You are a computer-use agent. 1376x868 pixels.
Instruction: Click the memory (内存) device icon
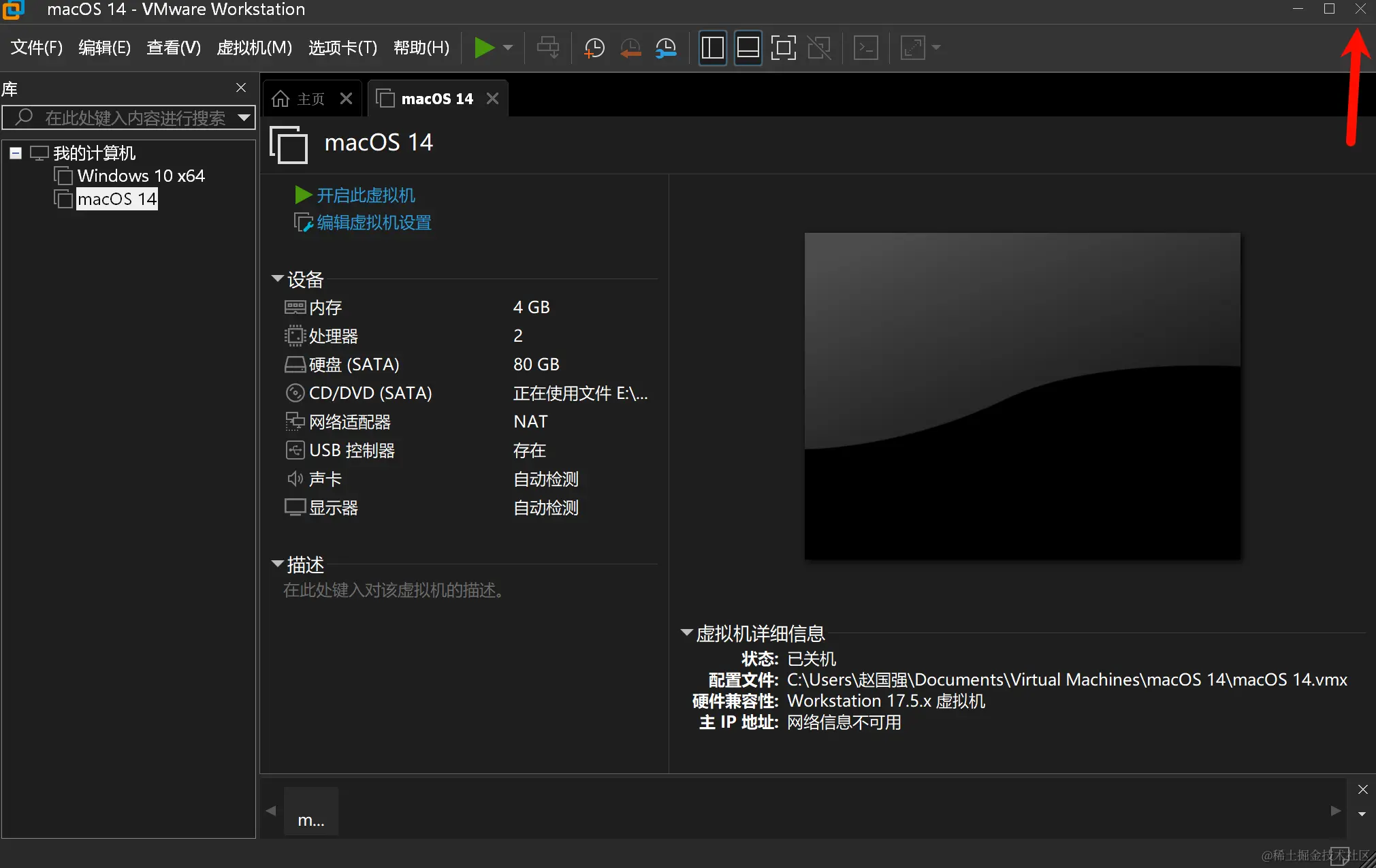[295, 307]
